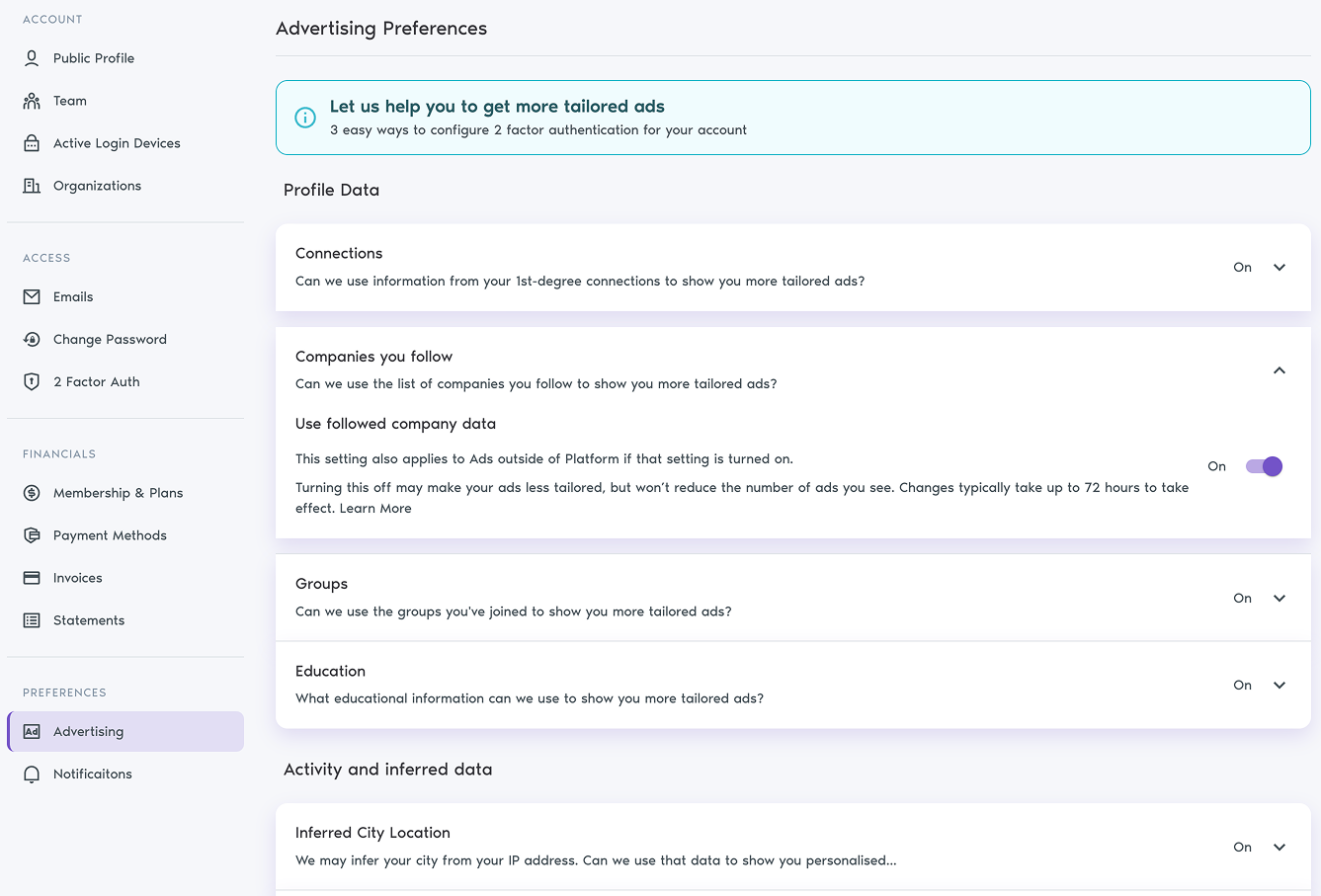Click the Change Password key icon
The image size is (1321, 896).
coord(31,339)
